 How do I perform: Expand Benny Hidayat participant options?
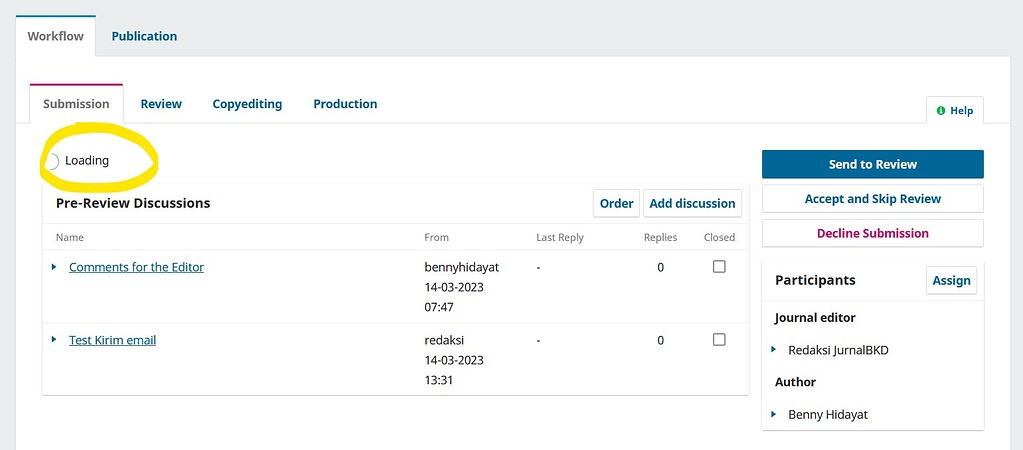[774, 414]
